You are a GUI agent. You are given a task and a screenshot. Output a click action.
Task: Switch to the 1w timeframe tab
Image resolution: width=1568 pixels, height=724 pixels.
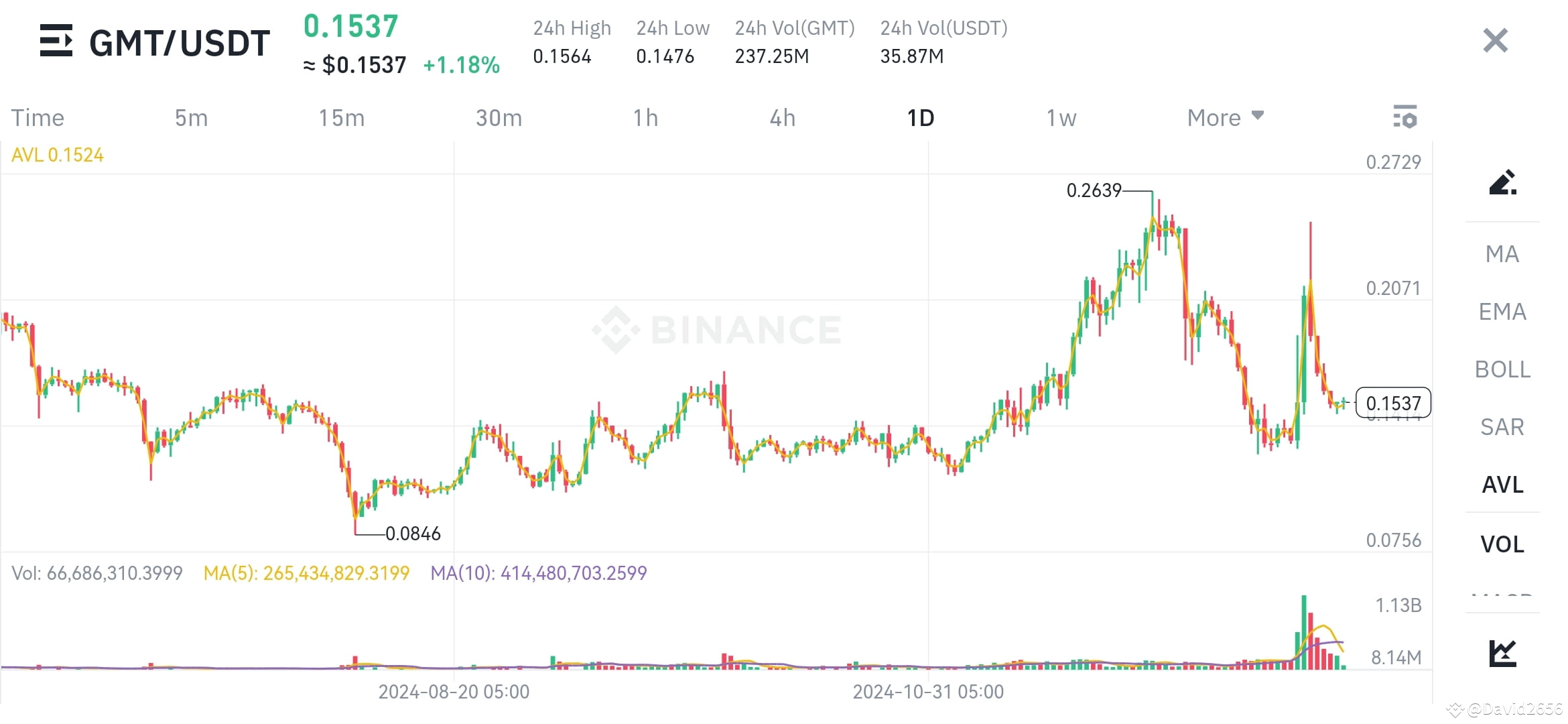point(1060,117)
